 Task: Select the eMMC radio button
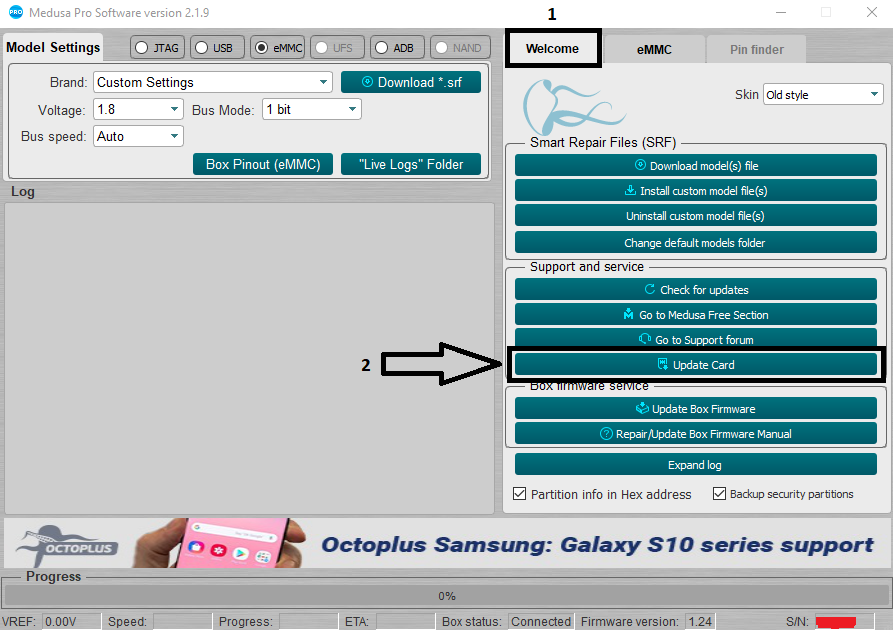coord(277,48)
